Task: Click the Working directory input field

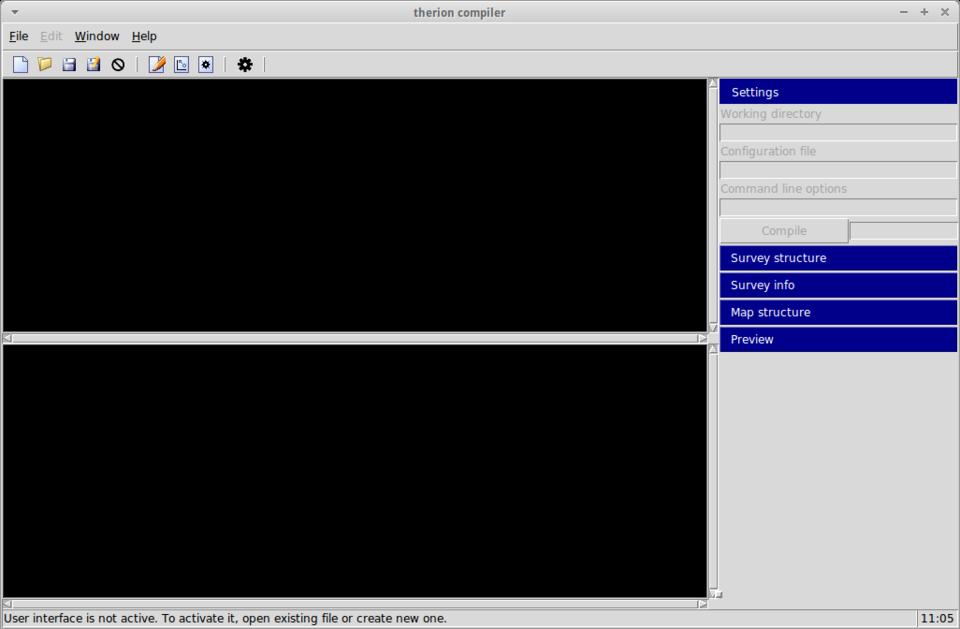Action: 838,132
